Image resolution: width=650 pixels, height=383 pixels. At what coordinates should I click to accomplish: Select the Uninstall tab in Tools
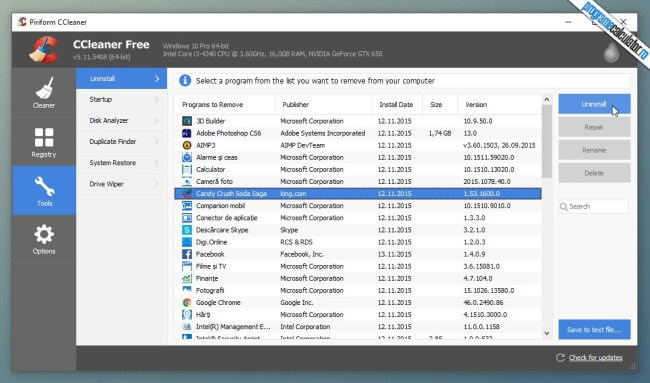click(121, 78)
